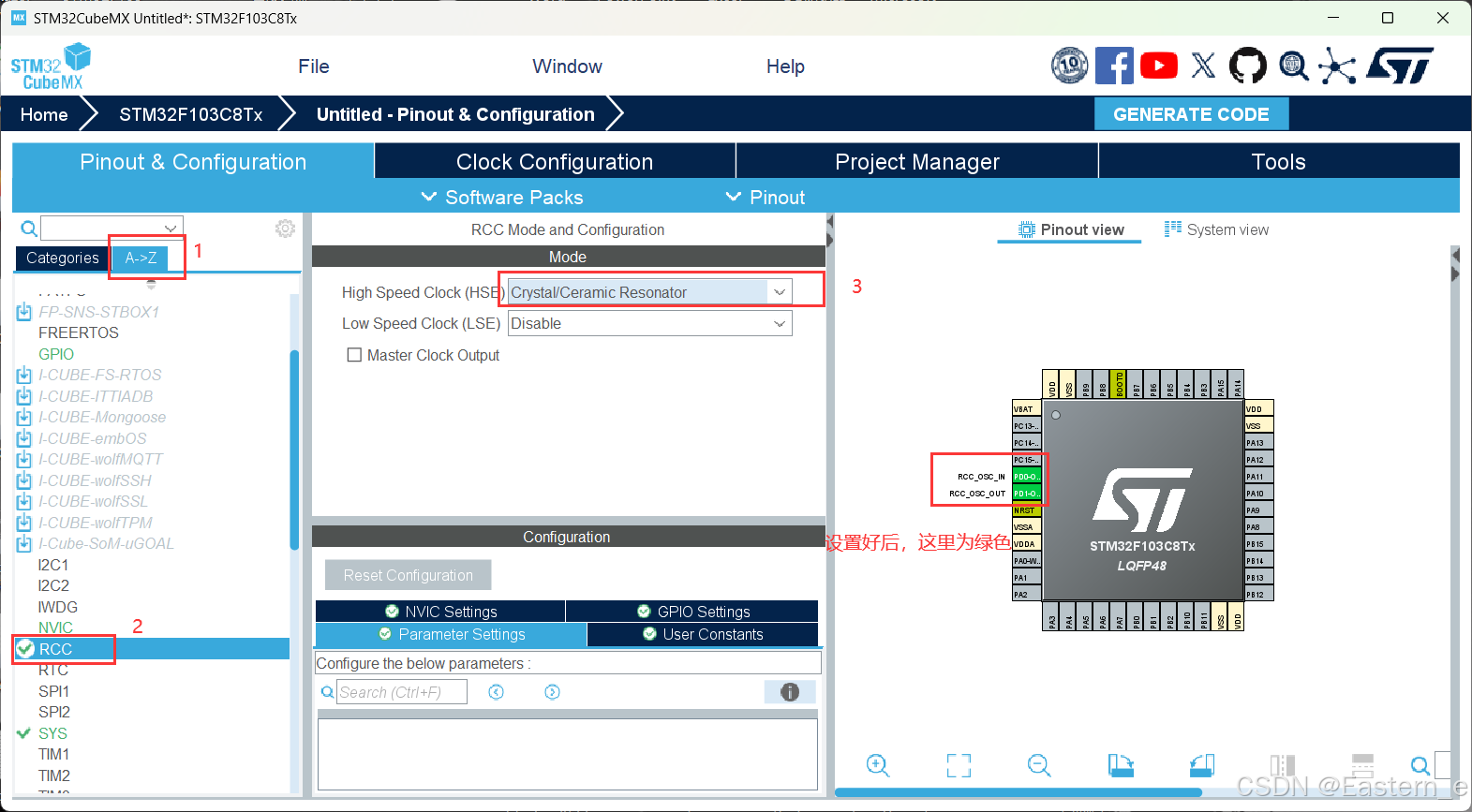Screen dimensions: 1472x812
Task: Rotate the chip counter-clockwise
Action: tap(1202, 765)
